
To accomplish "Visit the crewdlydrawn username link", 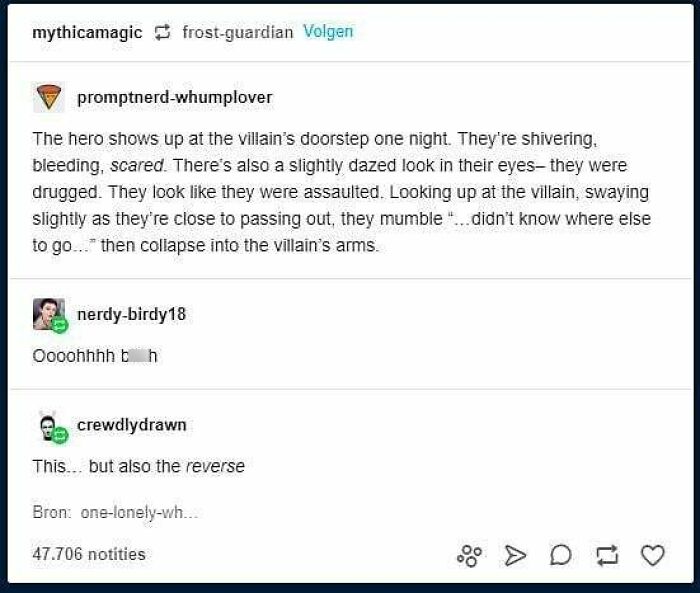I will tap(132, 425).
